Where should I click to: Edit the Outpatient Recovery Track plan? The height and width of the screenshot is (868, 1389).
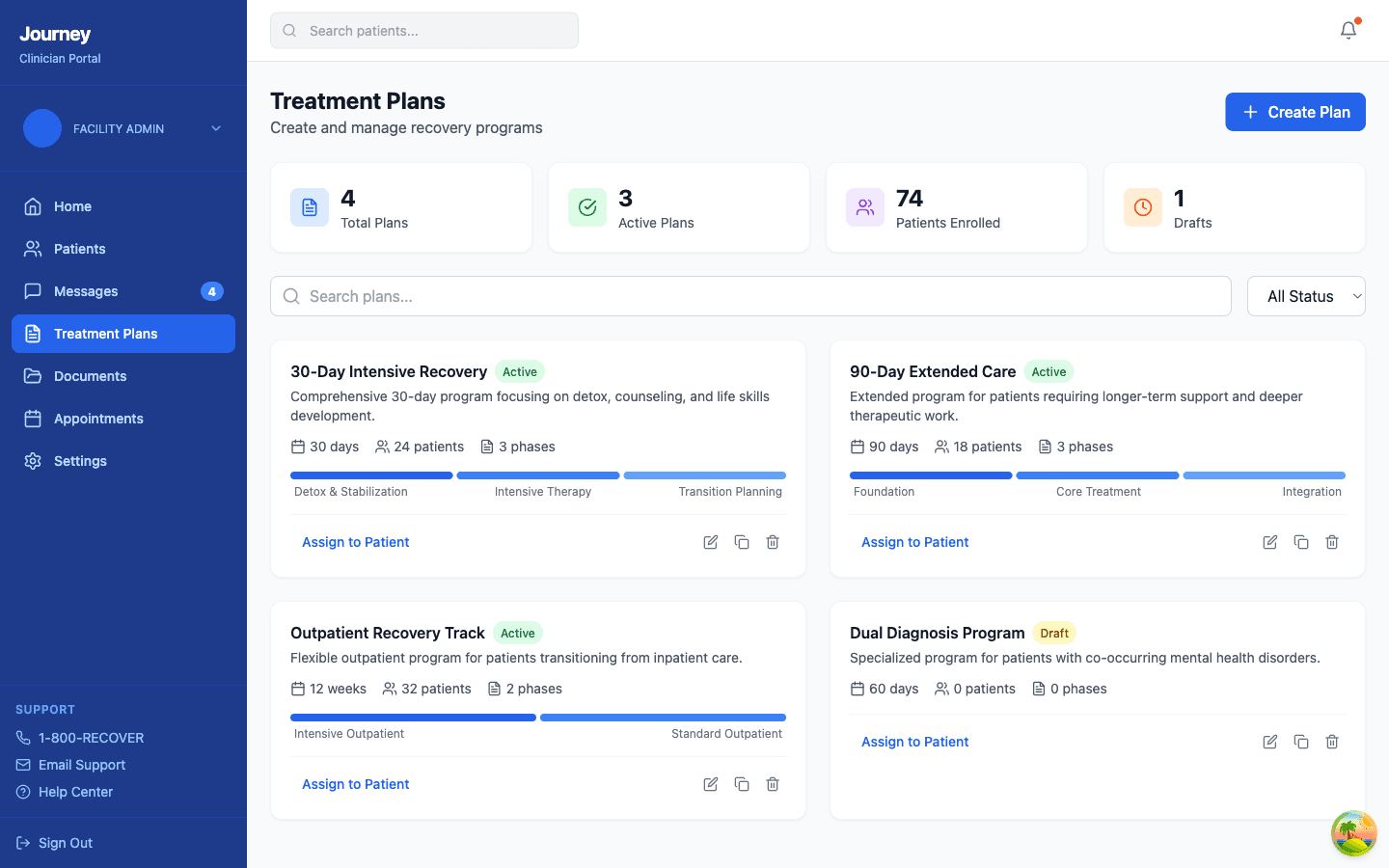pyautogui.click(x=710, y=784)
